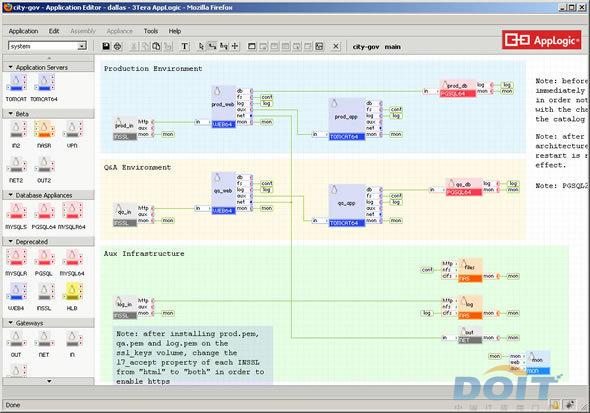Select the arrow pointer tool
Image resolution: width=590 pixels, height=413 pixels.
coord(201,46)
